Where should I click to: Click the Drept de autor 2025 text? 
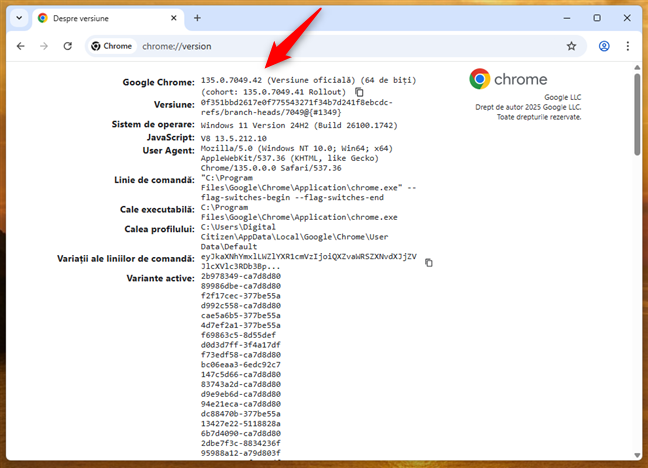click(x=528, y=107)
